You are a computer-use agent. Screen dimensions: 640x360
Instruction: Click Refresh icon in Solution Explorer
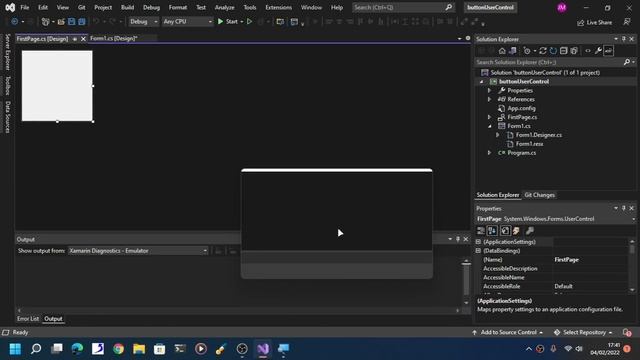(x=553, y=51)
